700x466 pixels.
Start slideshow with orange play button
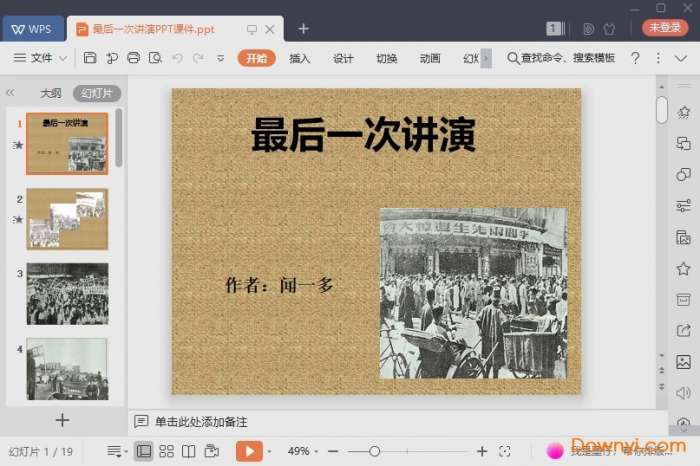pyautogui.click(x=248, y=451)
